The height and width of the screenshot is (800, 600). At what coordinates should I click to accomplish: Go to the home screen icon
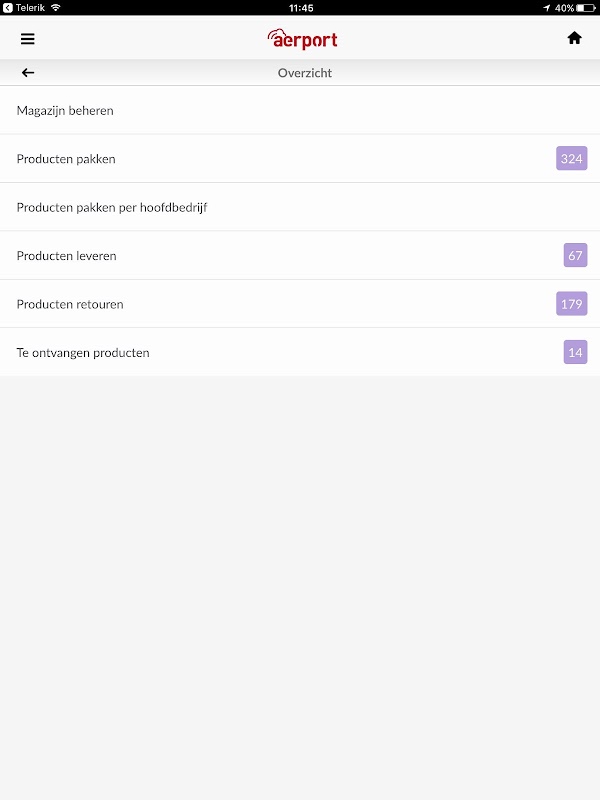(574, 38)
